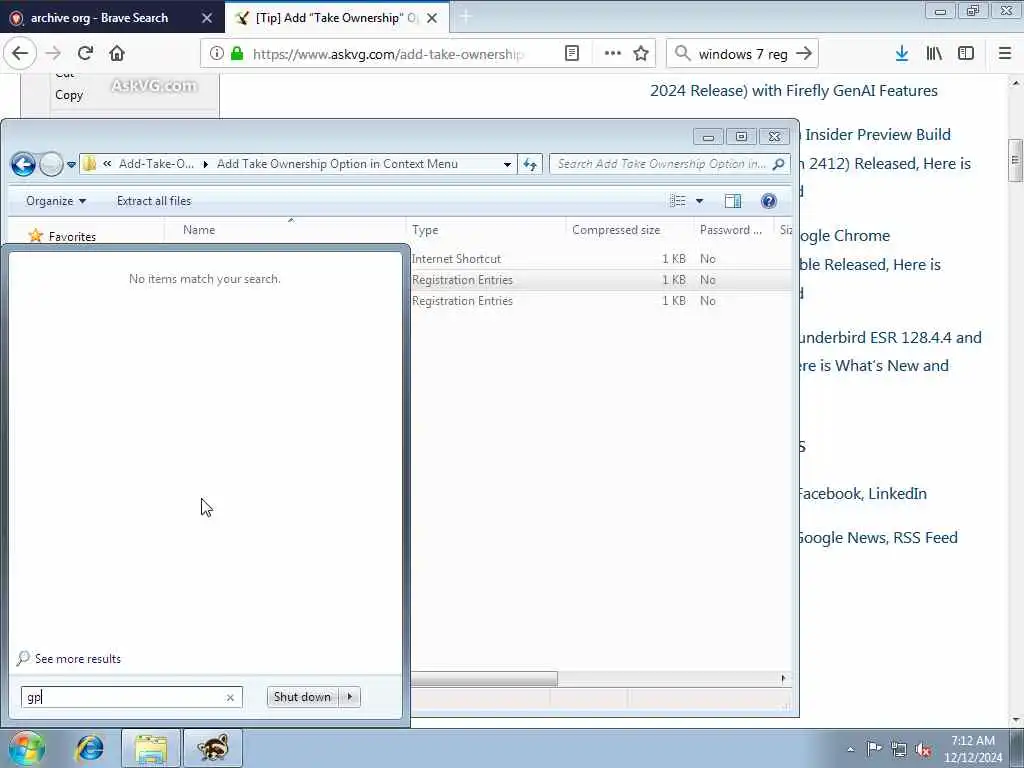Switch to archive org Brave Search tab
This screenshot has height=768, width=1024.
coord(100,18)
